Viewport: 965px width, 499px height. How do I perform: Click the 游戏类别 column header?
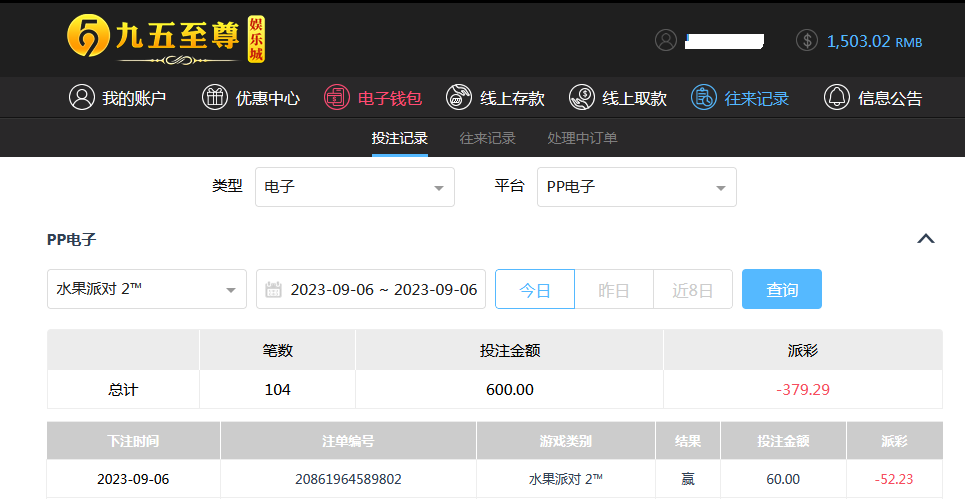pos(566,441)
